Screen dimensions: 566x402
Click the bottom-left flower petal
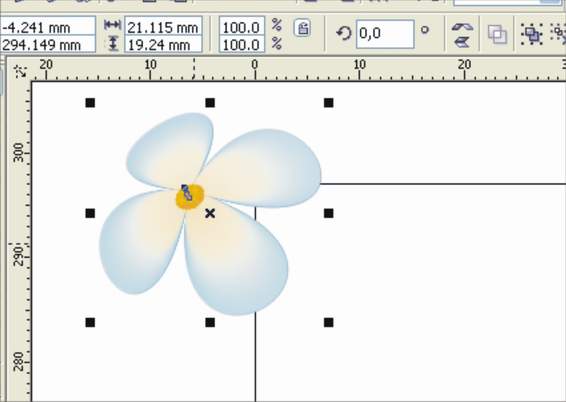(139, 240)
